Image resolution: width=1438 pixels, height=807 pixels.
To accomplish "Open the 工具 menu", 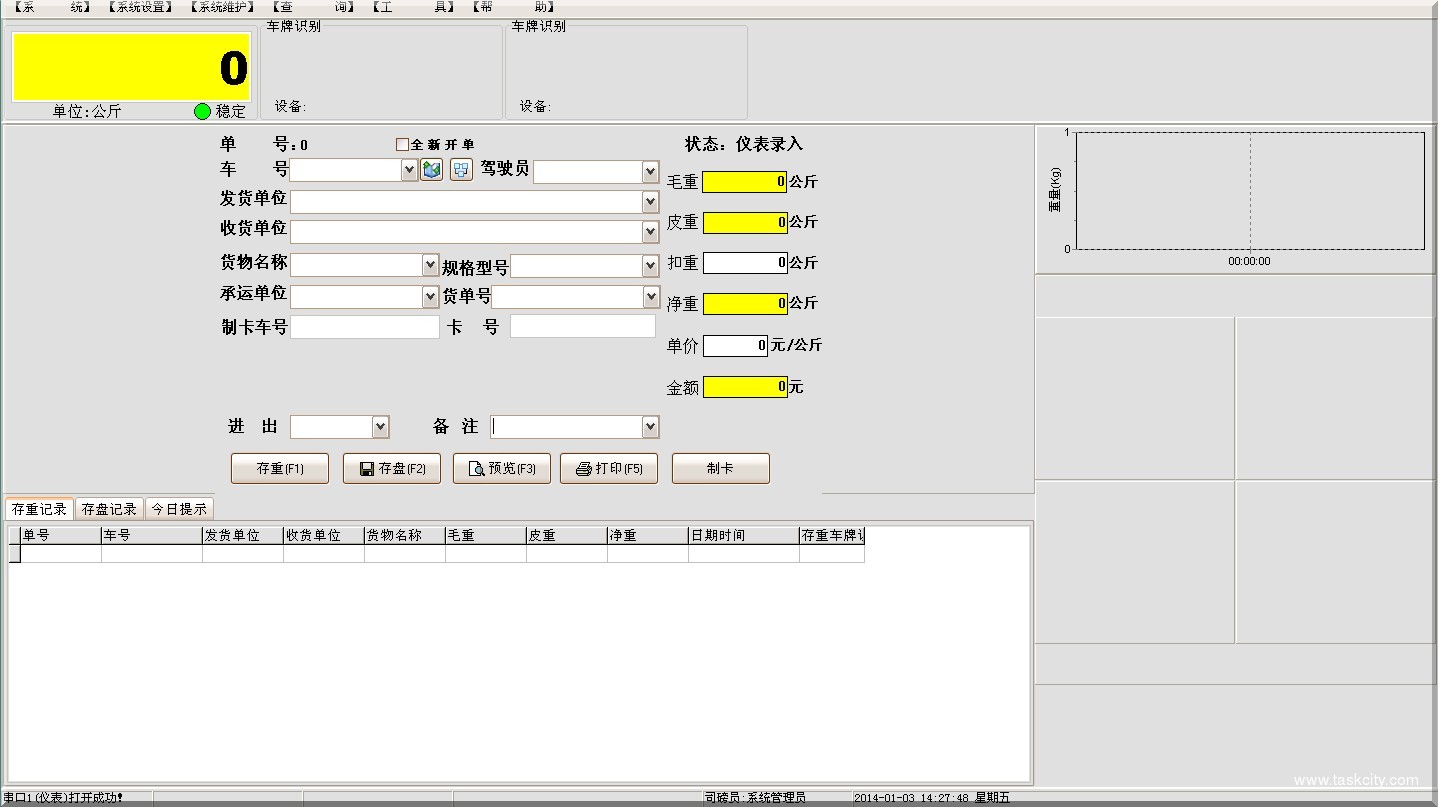I will (413, 7).
